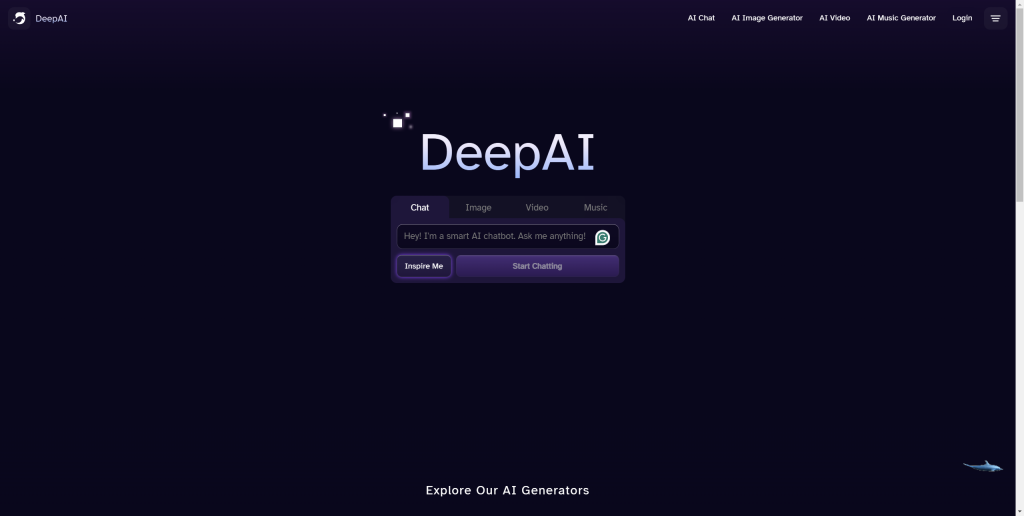
Task: Open AI Video from top navigation
Action: (x=835, y=18)
